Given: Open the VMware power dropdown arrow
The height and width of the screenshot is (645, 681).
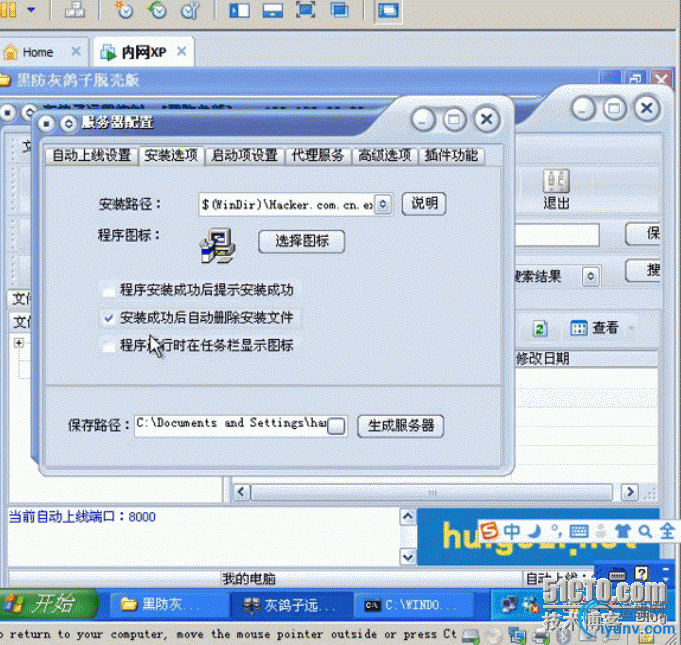Looking at the screenshot, I should coord(31,9).
